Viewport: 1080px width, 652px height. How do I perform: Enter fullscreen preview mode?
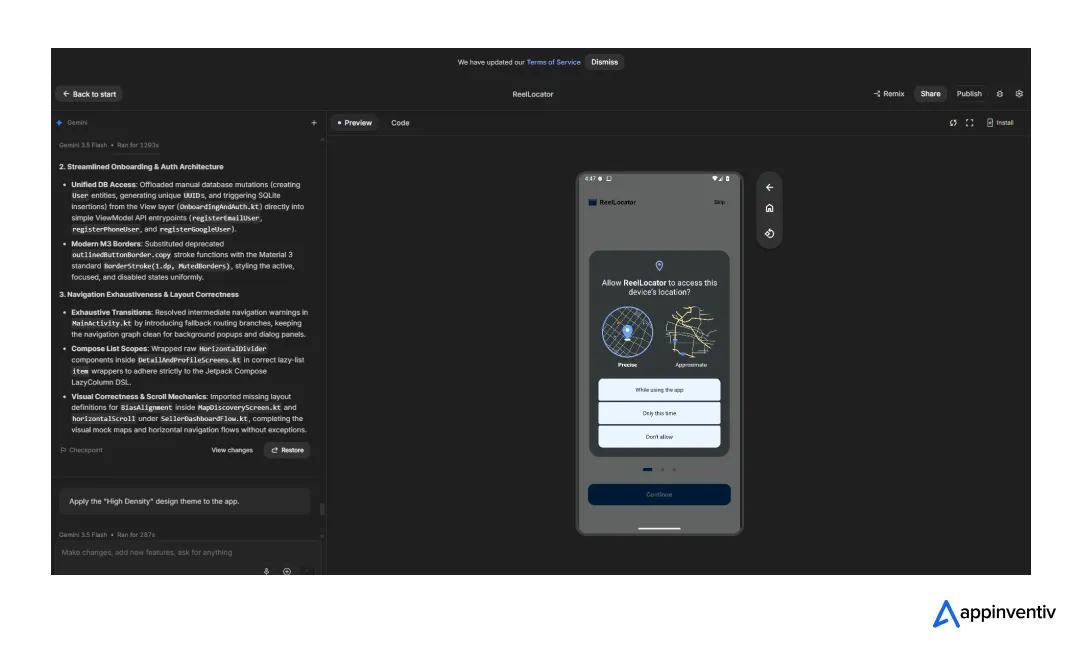969,123
